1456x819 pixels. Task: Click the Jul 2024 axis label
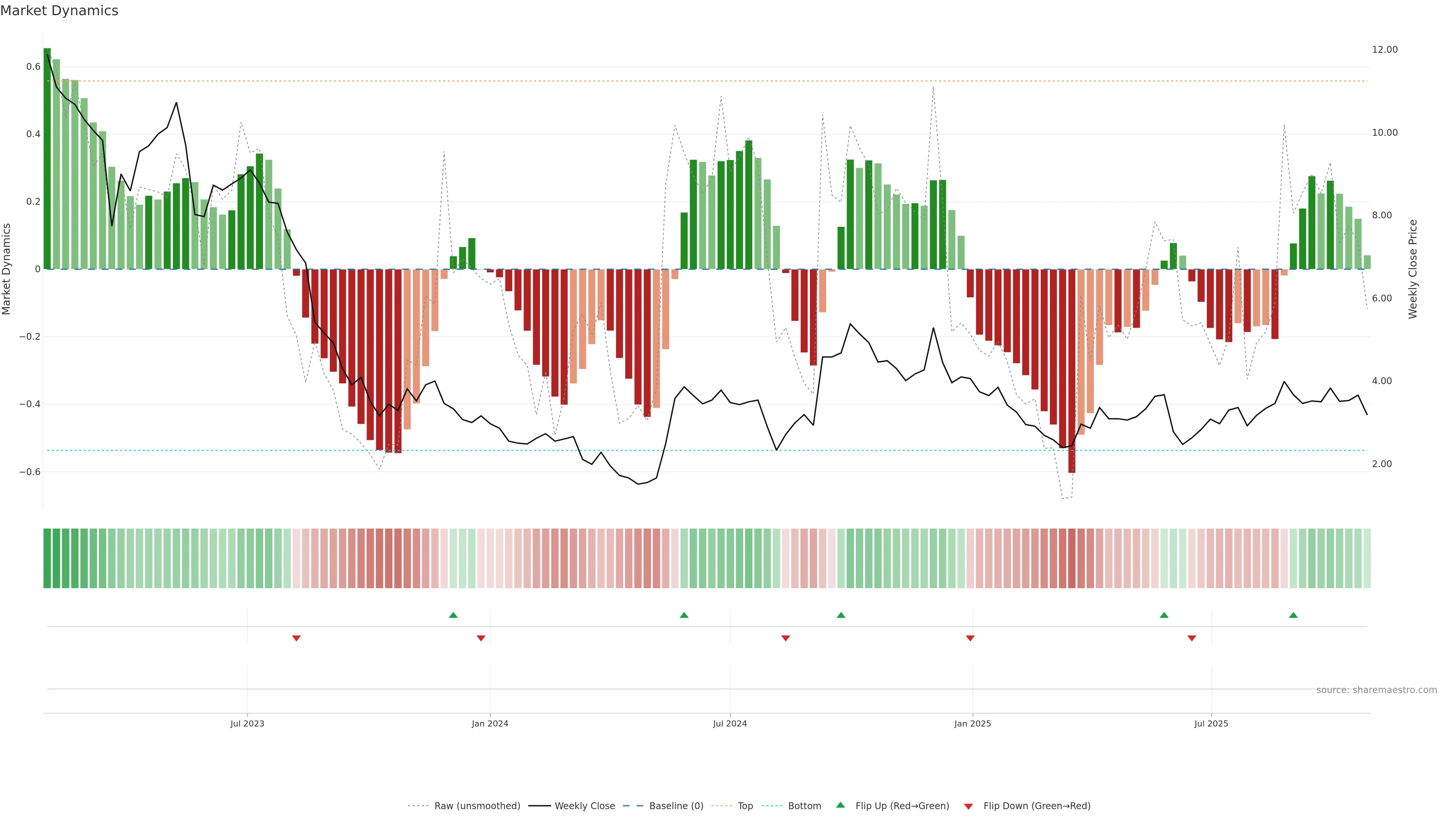730,723
